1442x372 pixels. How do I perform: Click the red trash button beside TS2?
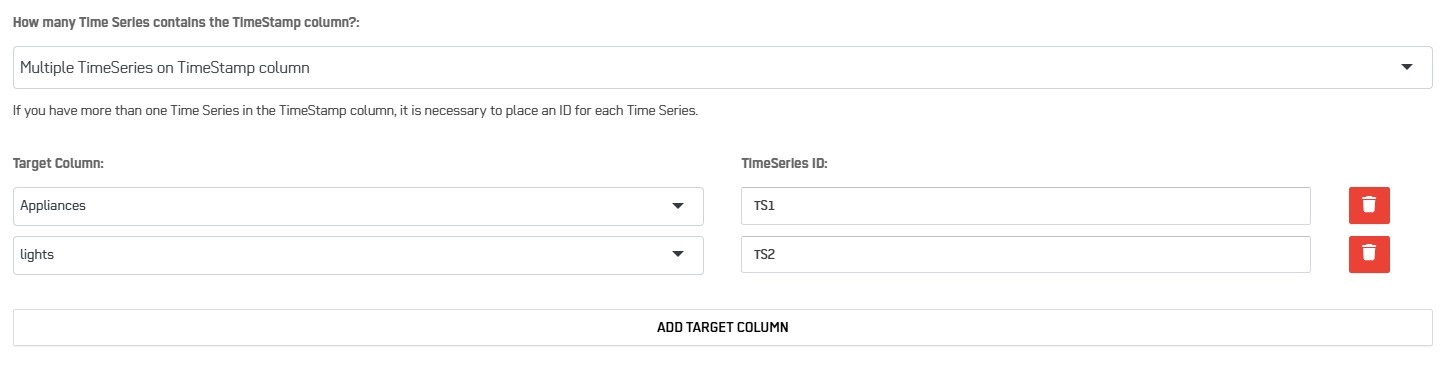1369,253
